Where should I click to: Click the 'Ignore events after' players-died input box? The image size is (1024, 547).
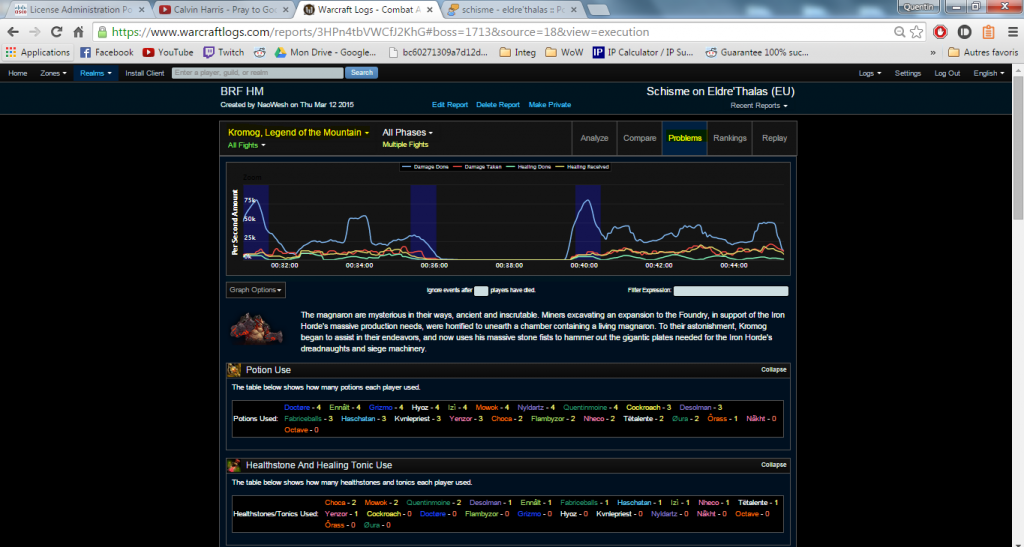click(481, 290)
